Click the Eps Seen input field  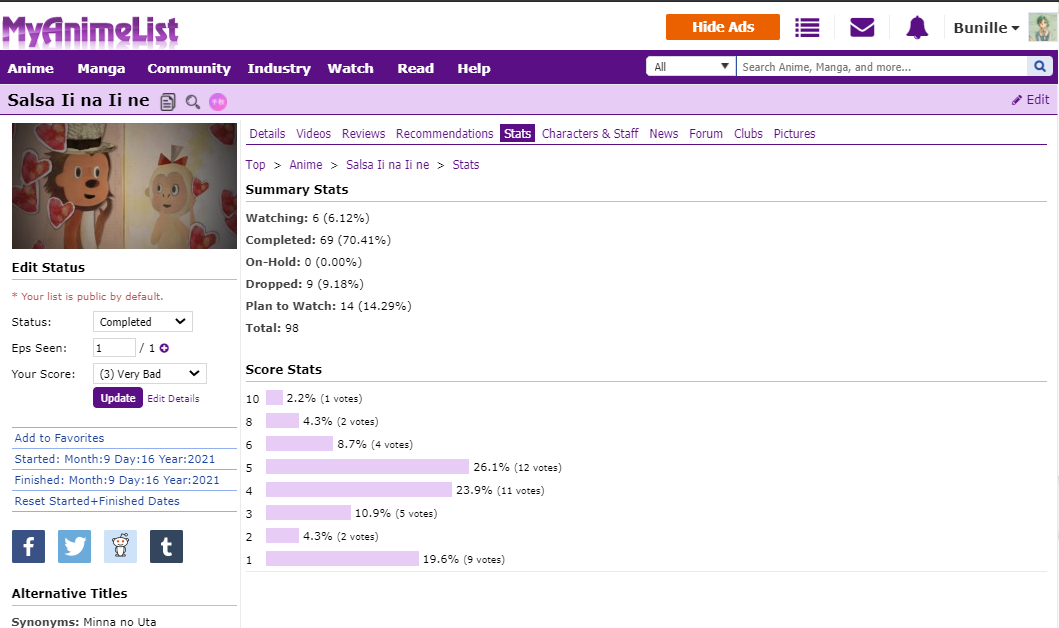[x=114, y=348]
